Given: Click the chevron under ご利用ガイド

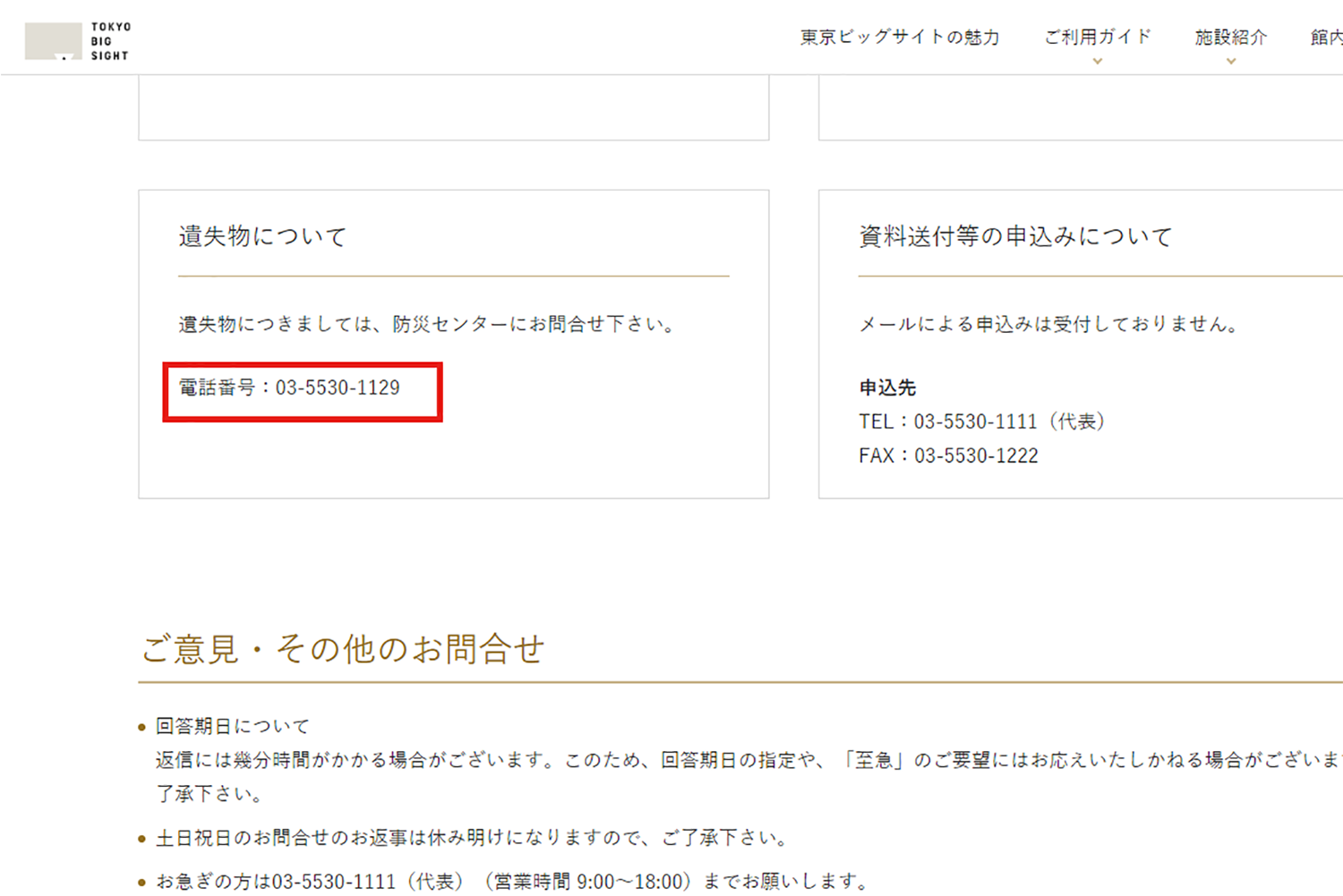Looking at the screenshot, I should click(1098, 61).
